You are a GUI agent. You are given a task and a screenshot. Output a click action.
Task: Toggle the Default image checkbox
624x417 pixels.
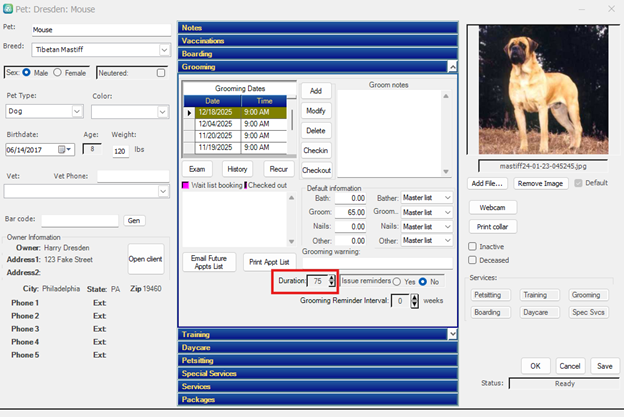pos(578,183)
